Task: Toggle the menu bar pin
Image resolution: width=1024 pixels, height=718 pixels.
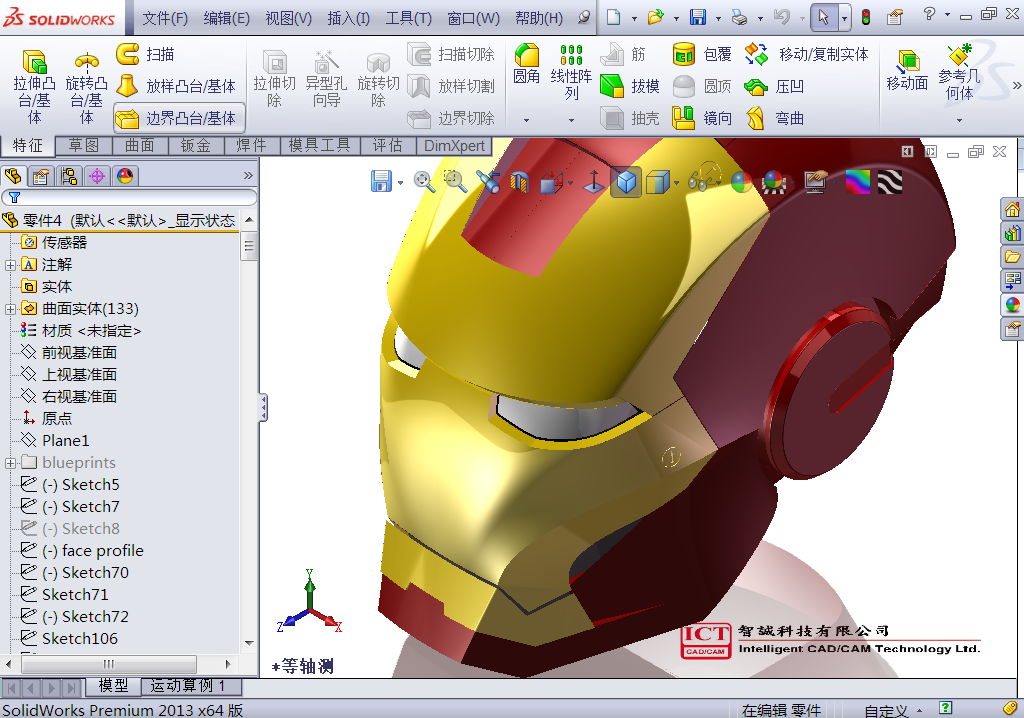Action: click(x=584, y=18)
